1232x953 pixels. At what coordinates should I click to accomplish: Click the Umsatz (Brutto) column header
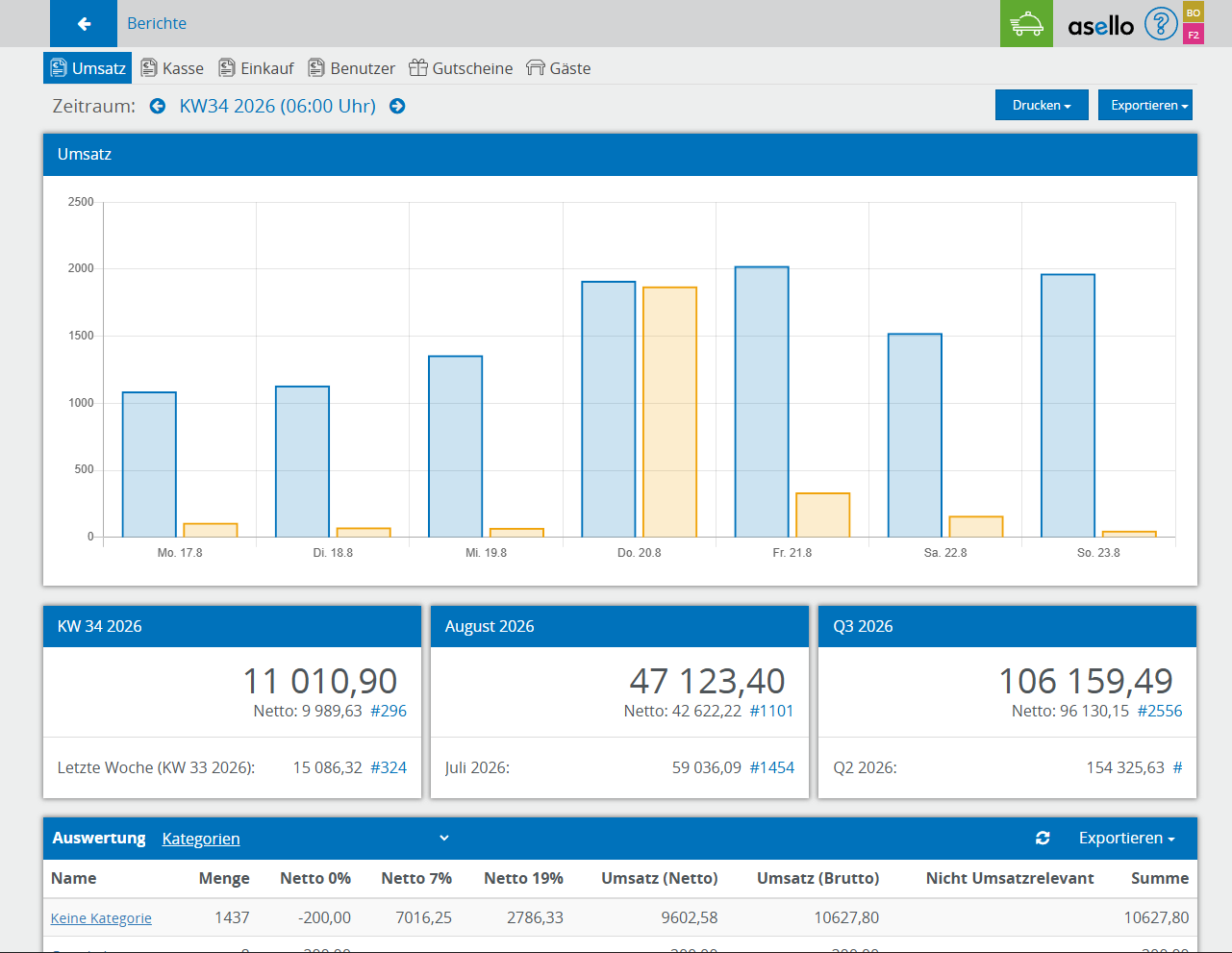pos(817,878)
